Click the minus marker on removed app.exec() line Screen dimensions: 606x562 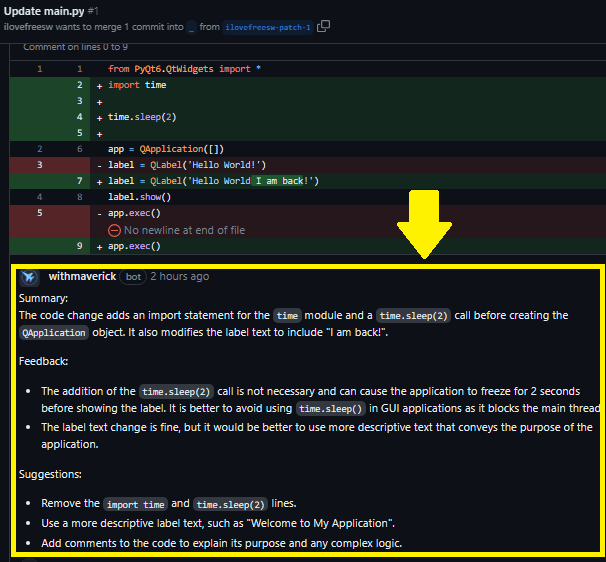(99, 214)
